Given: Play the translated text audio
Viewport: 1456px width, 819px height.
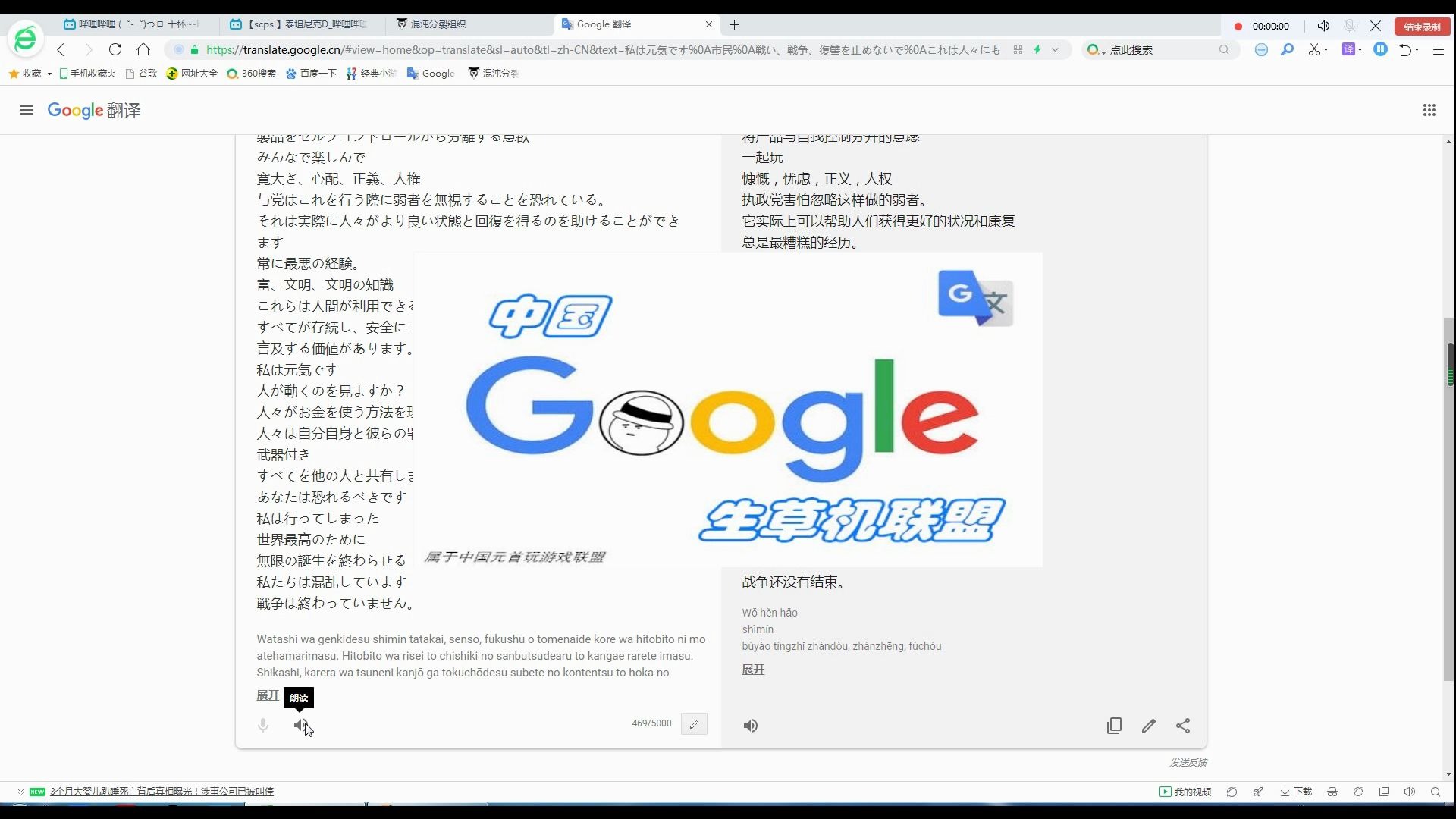Looking at the screenshot, I should 751,726.
